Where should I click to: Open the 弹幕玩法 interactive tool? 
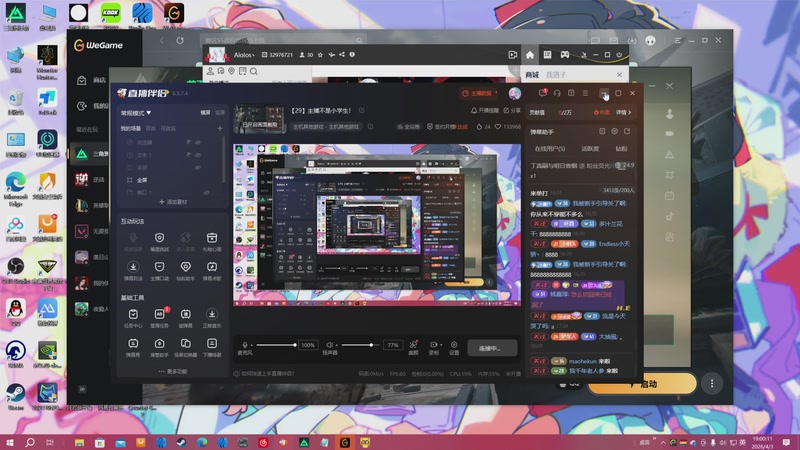click(133, 271)
